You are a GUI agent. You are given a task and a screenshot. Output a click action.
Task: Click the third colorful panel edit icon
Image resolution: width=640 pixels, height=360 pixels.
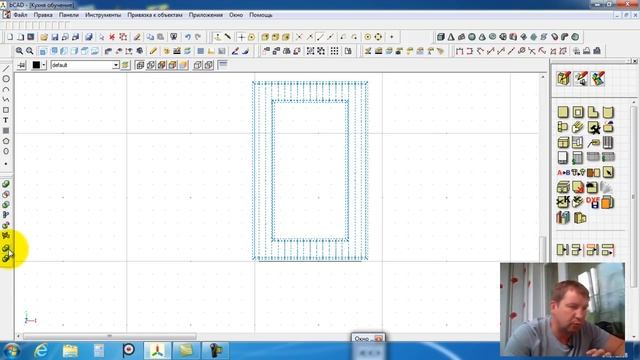click(x=598, y=78)
